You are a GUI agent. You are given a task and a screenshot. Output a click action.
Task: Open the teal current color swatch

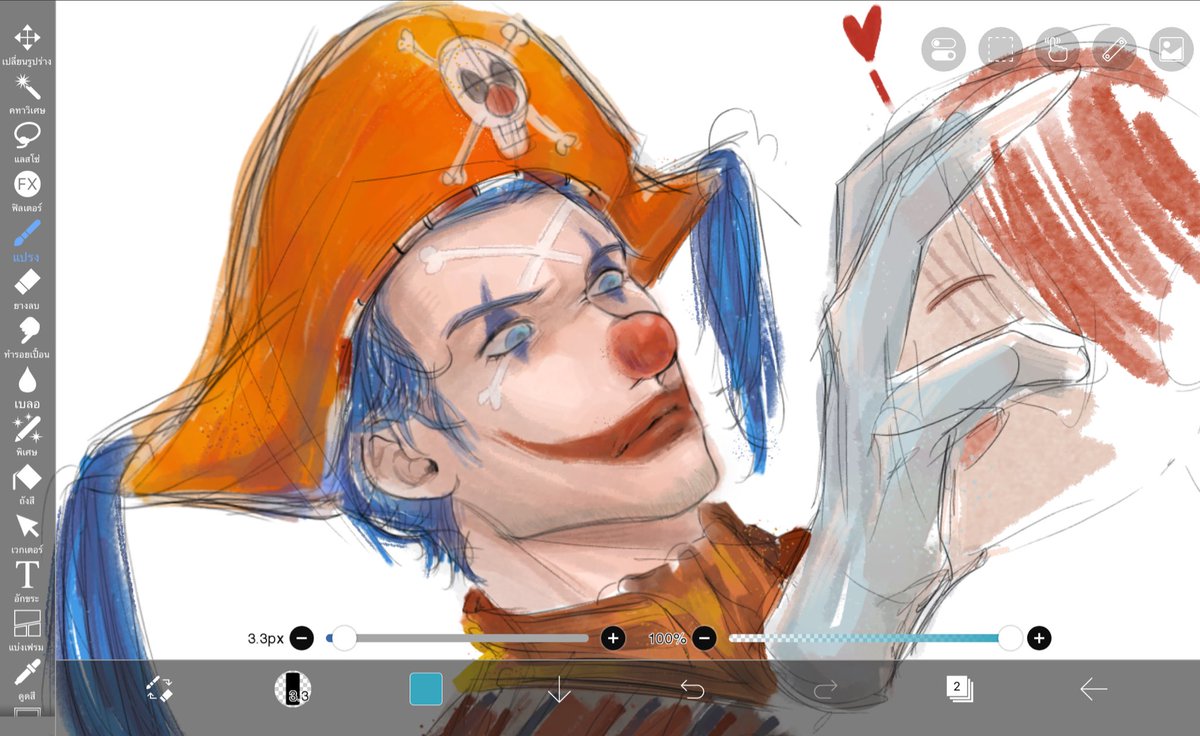click(x=426, y=689)
